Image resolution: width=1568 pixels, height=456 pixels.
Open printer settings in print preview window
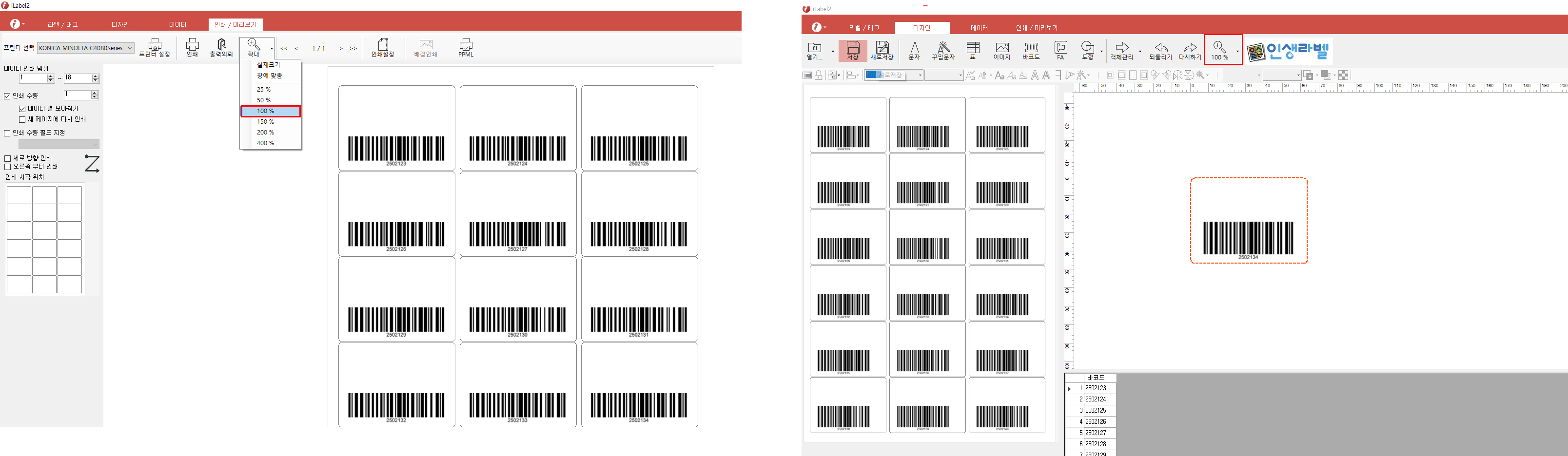[155, 47]
